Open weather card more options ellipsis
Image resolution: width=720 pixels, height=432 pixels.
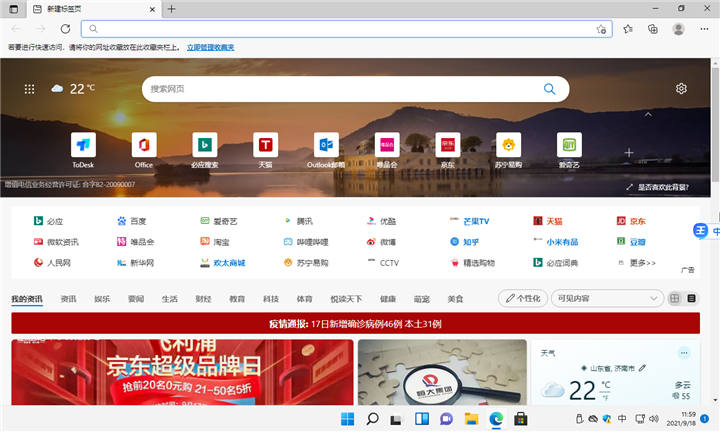pos(684,353)
